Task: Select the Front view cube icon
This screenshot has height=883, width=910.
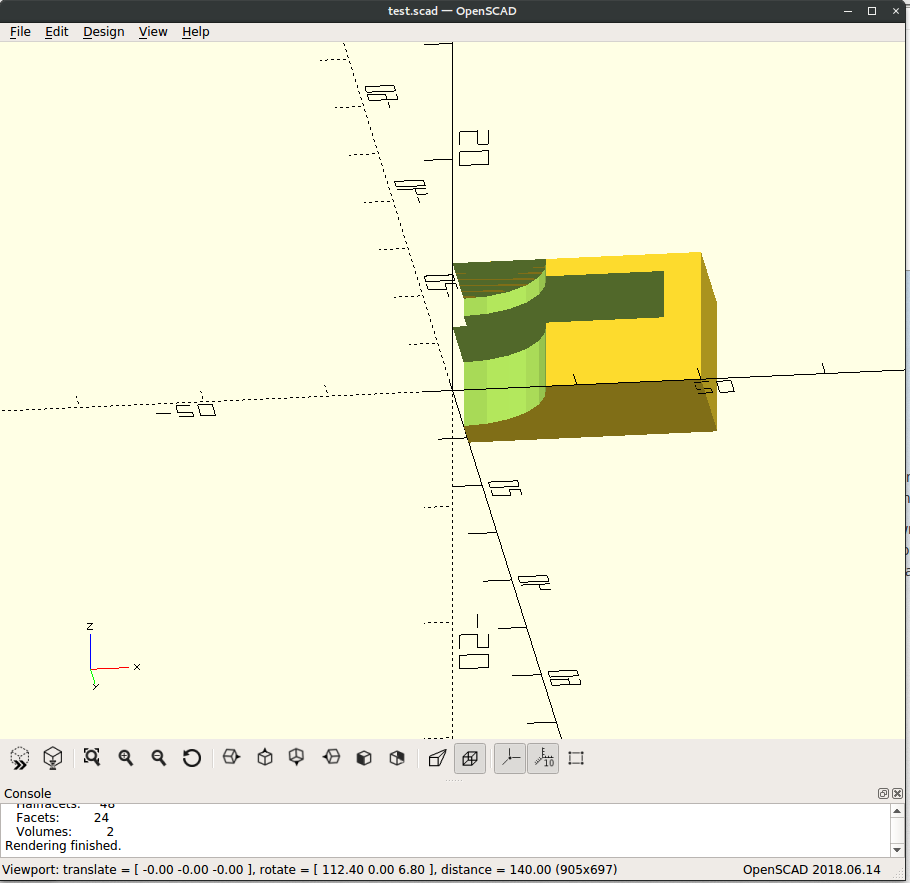Action: pyautogui.click(x=364, y=758)
